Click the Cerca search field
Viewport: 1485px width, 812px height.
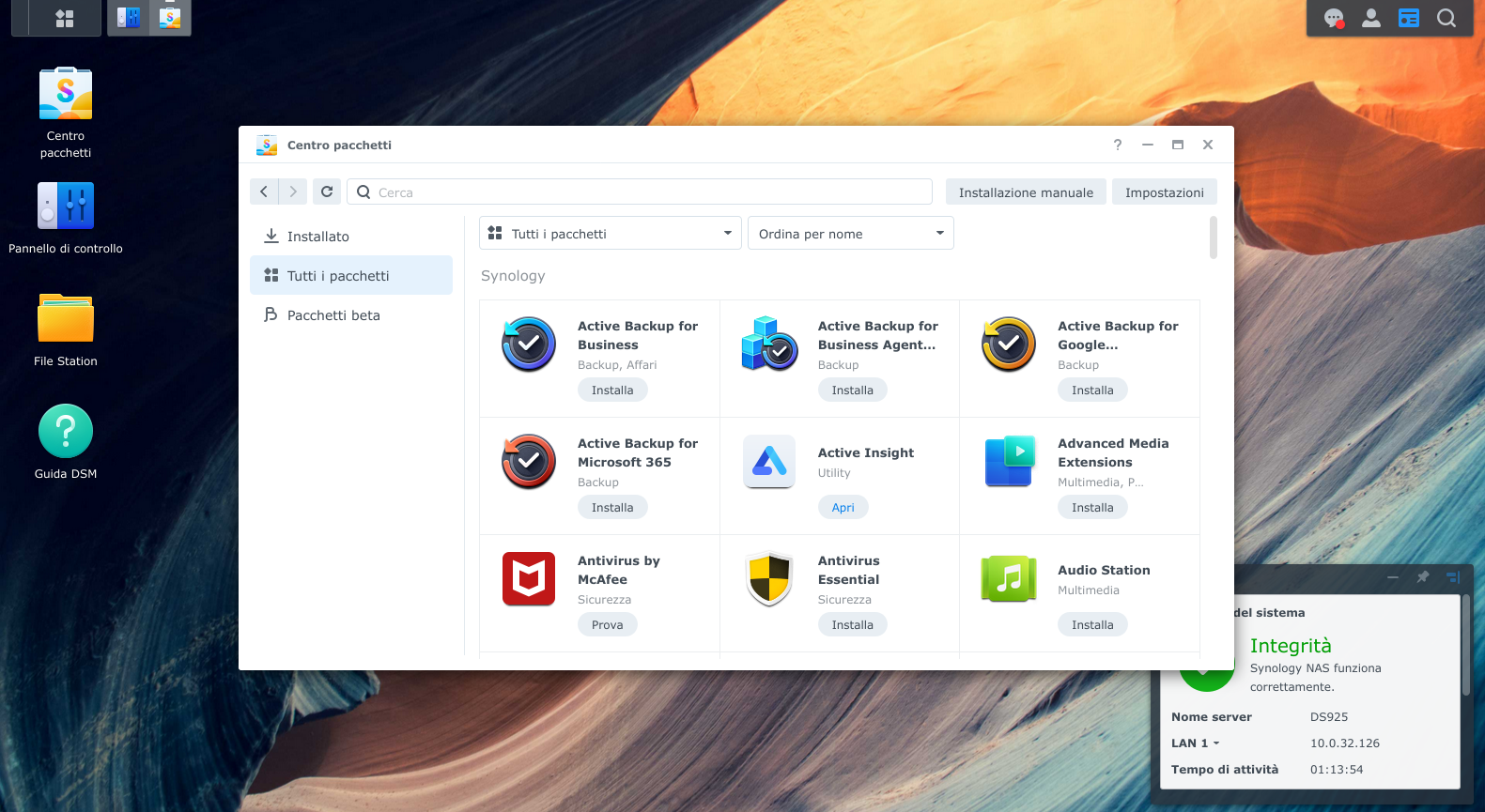click(640, 192)
